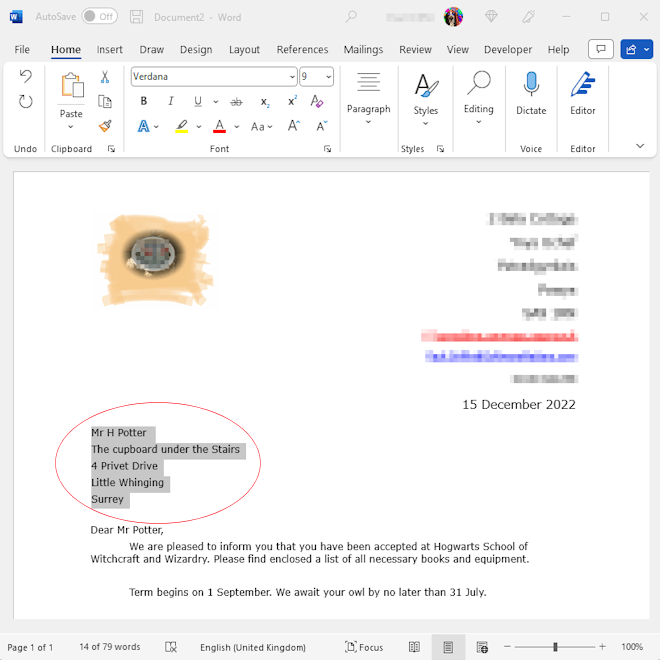This screenshot has height=660, width=660.
Task: Toggle Italic formatting
Action: pos(171,101)
